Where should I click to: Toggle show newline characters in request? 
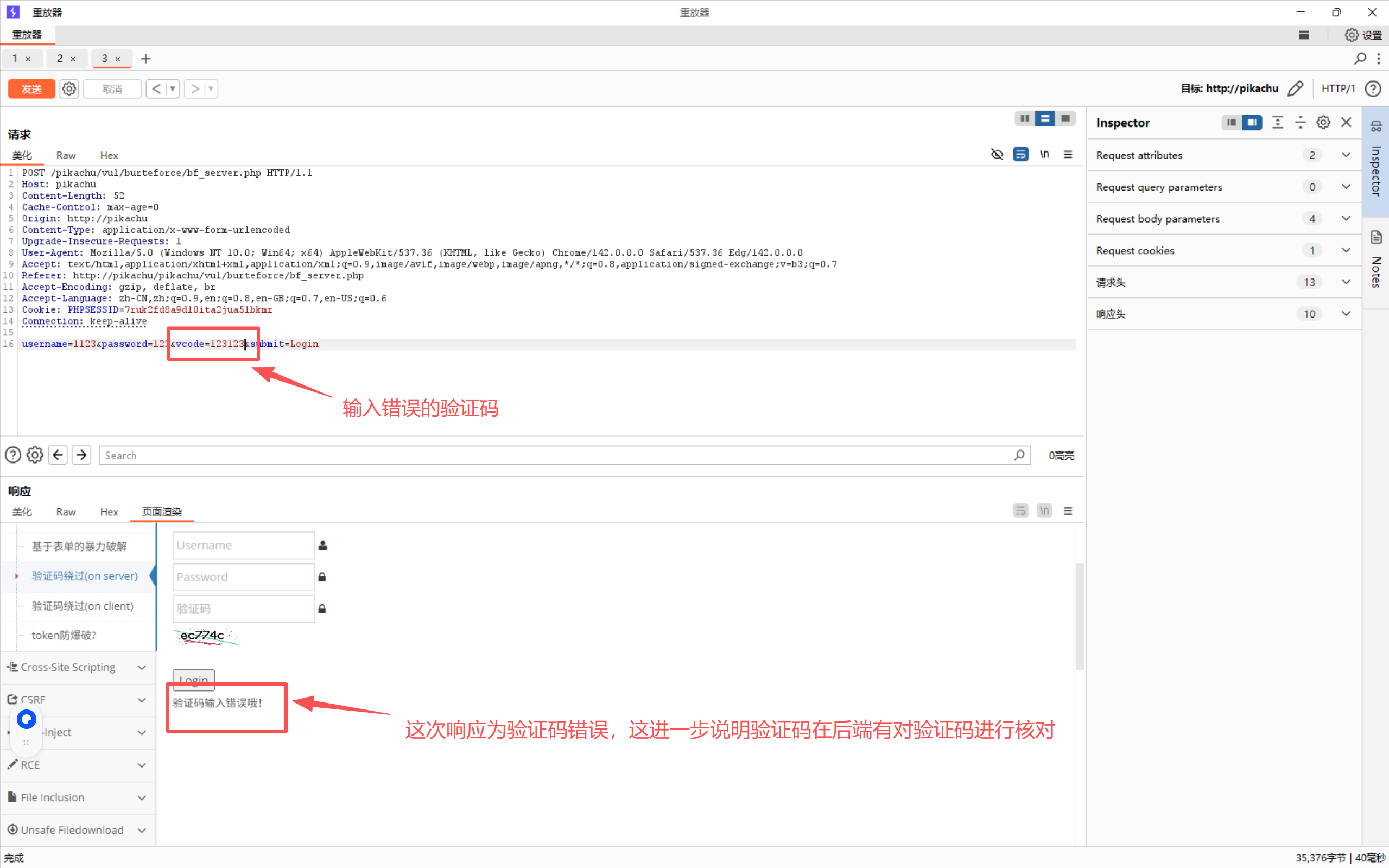click(x=1044, y=154)
